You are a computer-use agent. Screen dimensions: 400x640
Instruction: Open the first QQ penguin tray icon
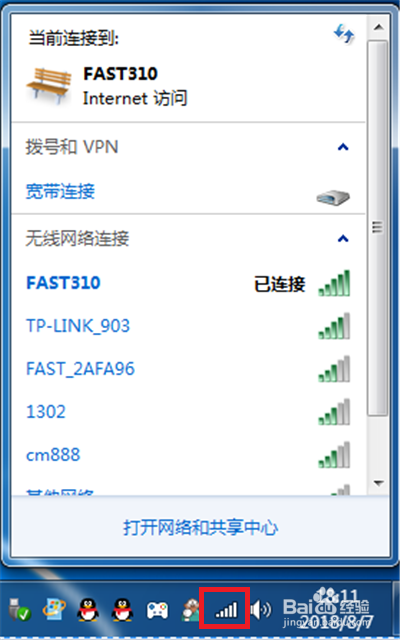pos(88,610)
